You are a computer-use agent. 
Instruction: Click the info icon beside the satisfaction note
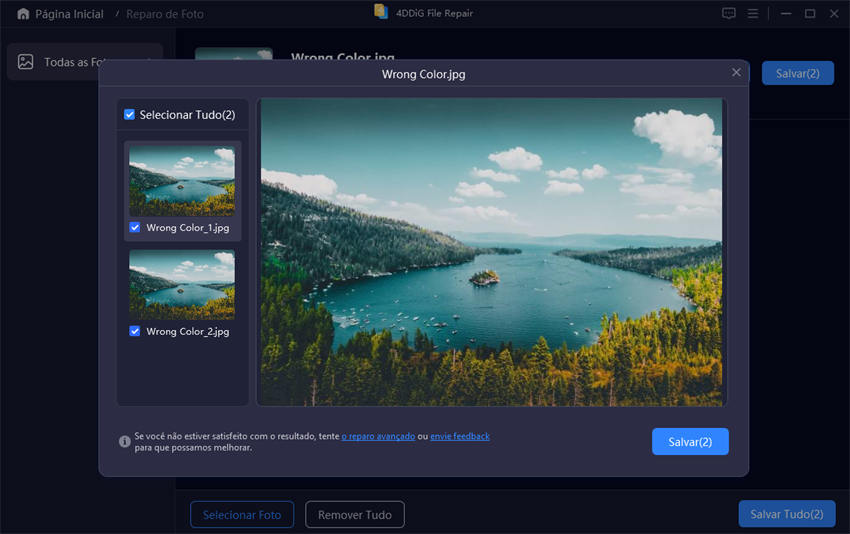pyautogui.click(x=125, y=441)
